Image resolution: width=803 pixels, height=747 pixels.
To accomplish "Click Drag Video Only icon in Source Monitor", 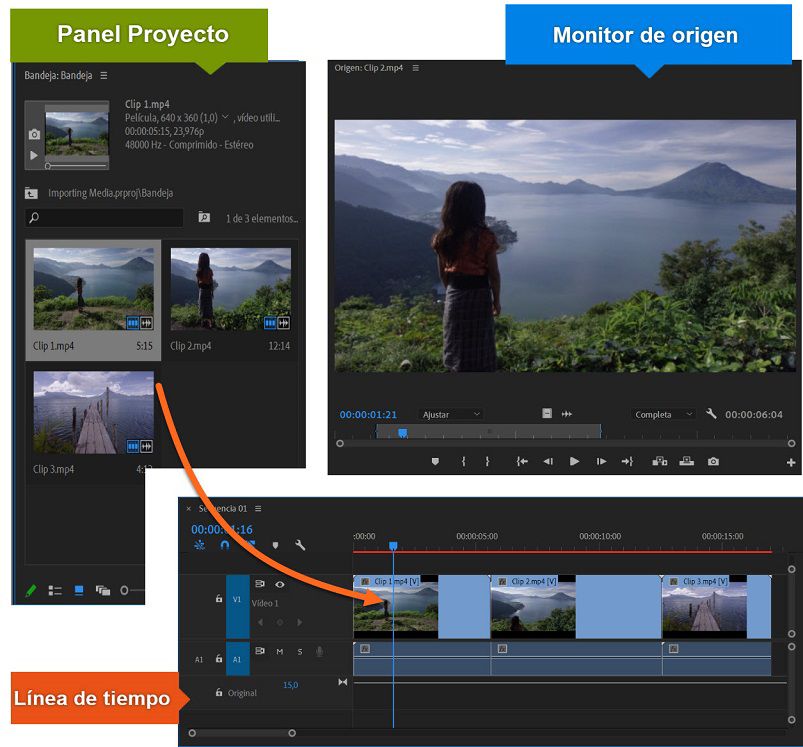I will 547,413.
